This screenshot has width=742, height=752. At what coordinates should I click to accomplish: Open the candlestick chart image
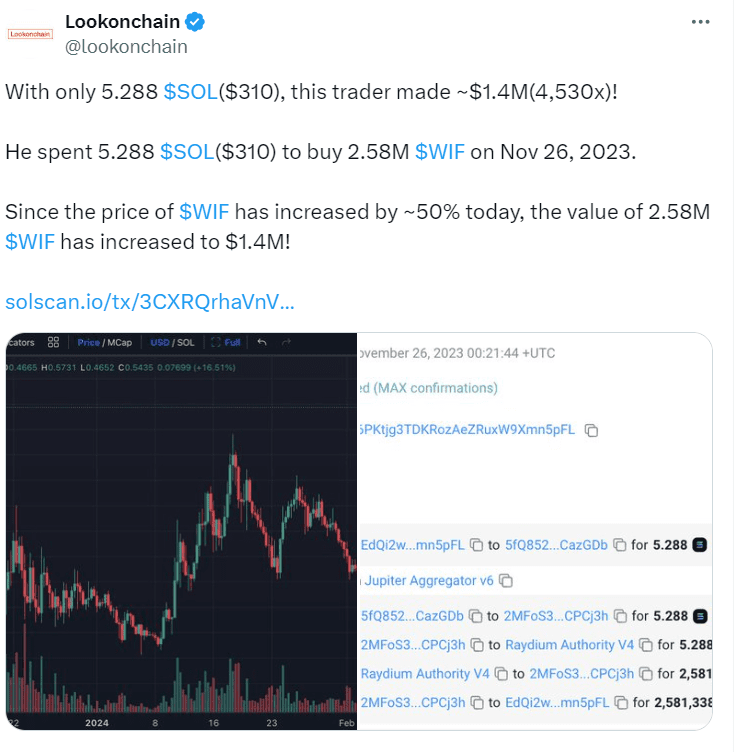182,530
